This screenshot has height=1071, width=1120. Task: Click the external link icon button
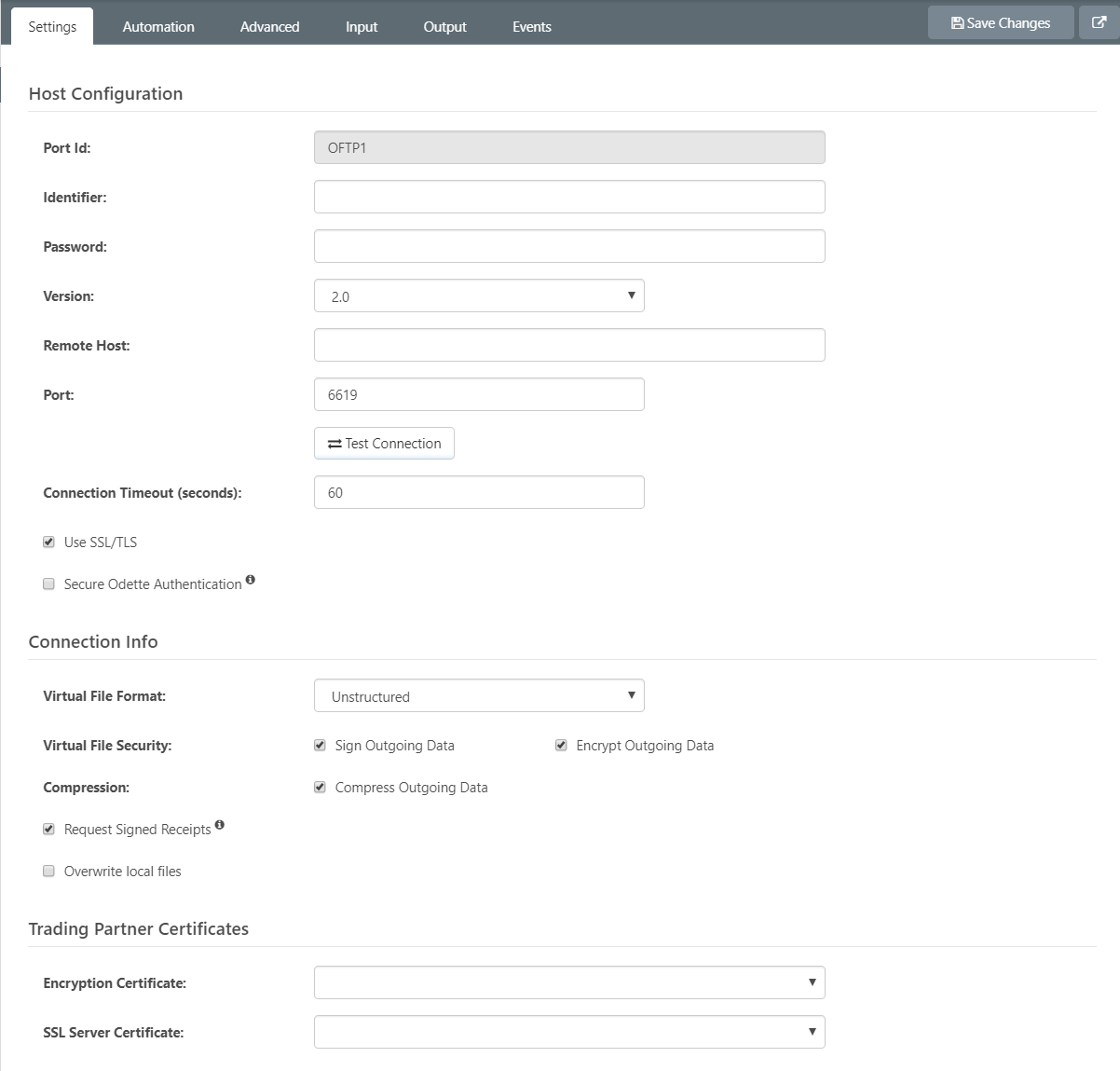point(1099,23)
